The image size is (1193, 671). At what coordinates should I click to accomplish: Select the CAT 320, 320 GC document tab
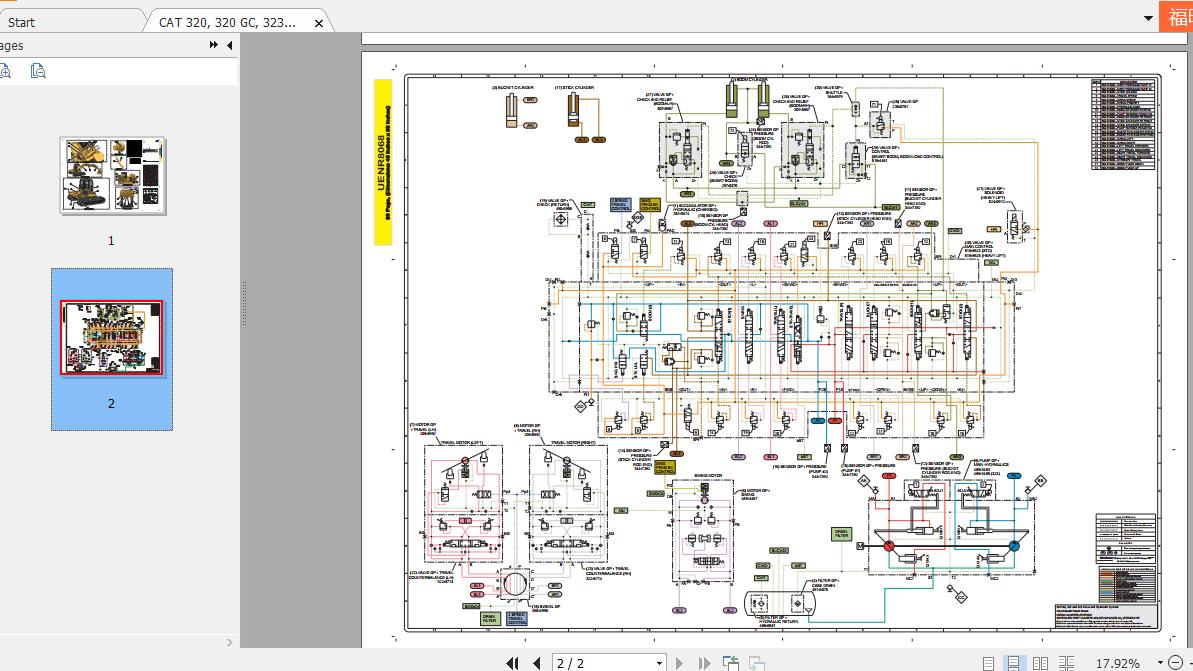pyautogui.click(x=230, y=21)
